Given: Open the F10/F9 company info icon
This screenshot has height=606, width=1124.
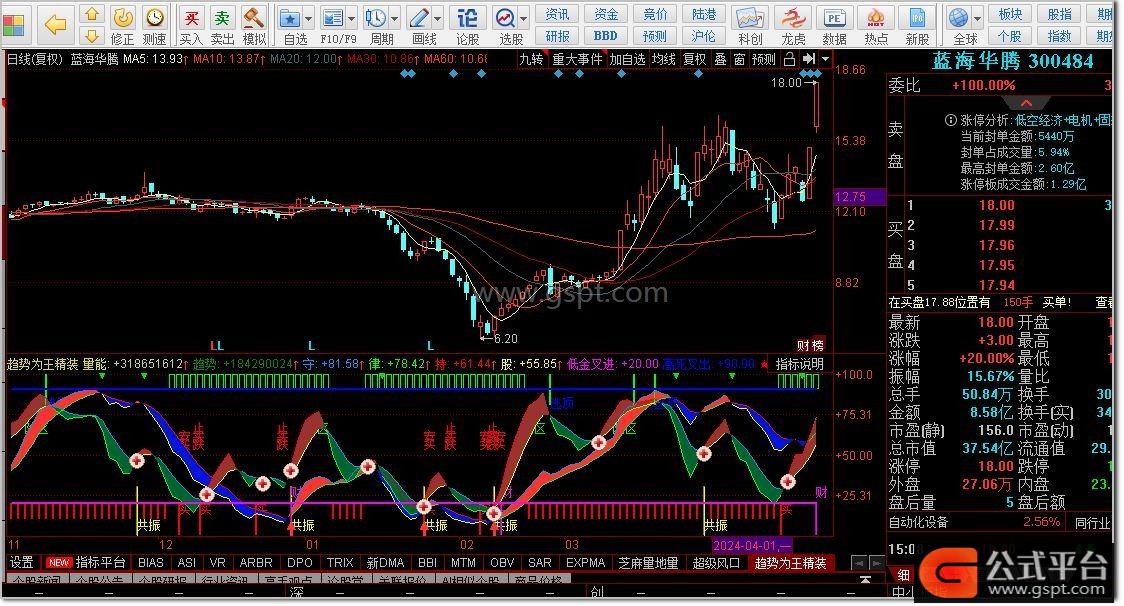Looking at the screenshot, I should coord(333,17).
